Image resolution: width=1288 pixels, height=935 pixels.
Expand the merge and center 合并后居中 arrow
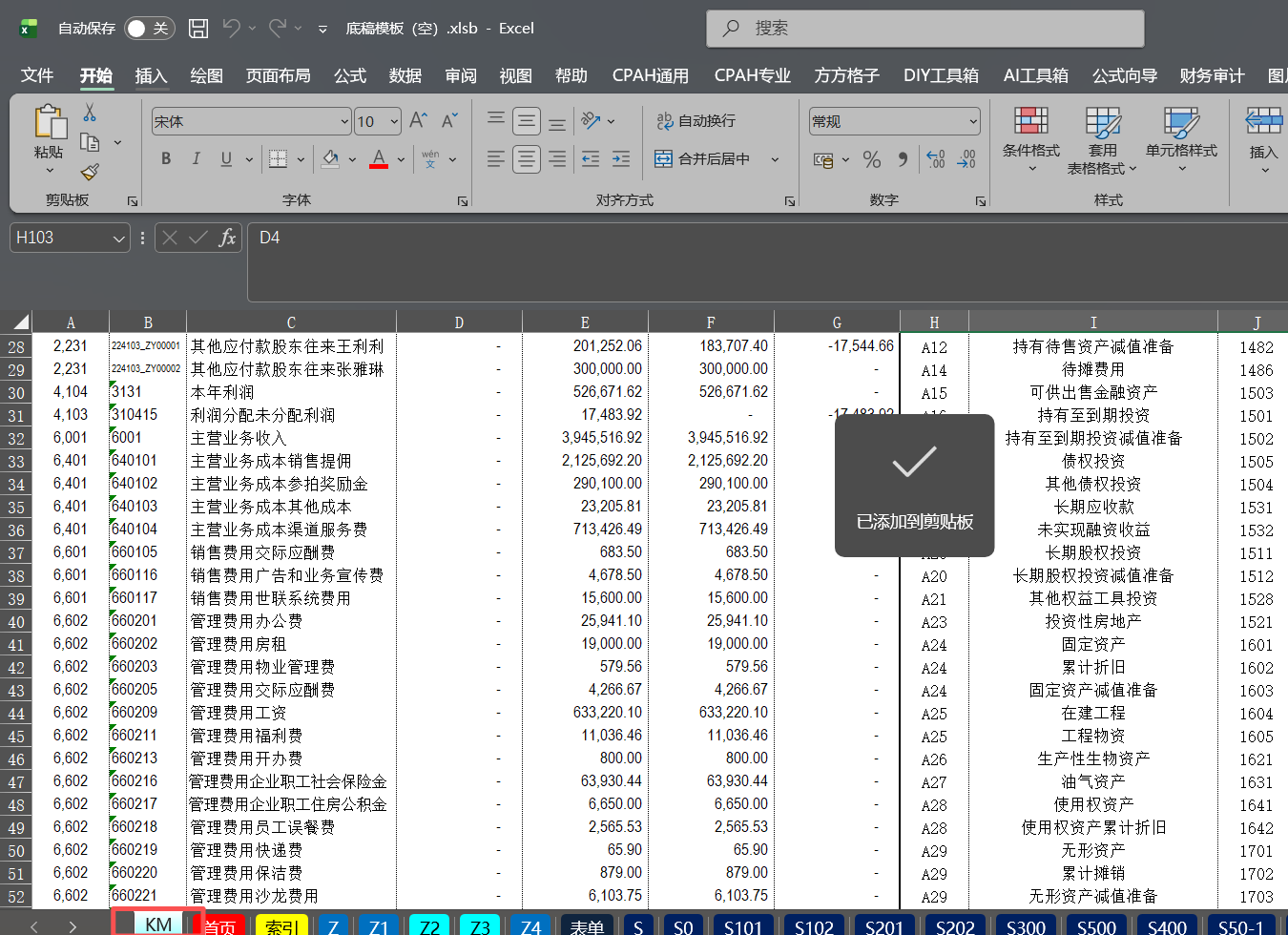[775, 159]
